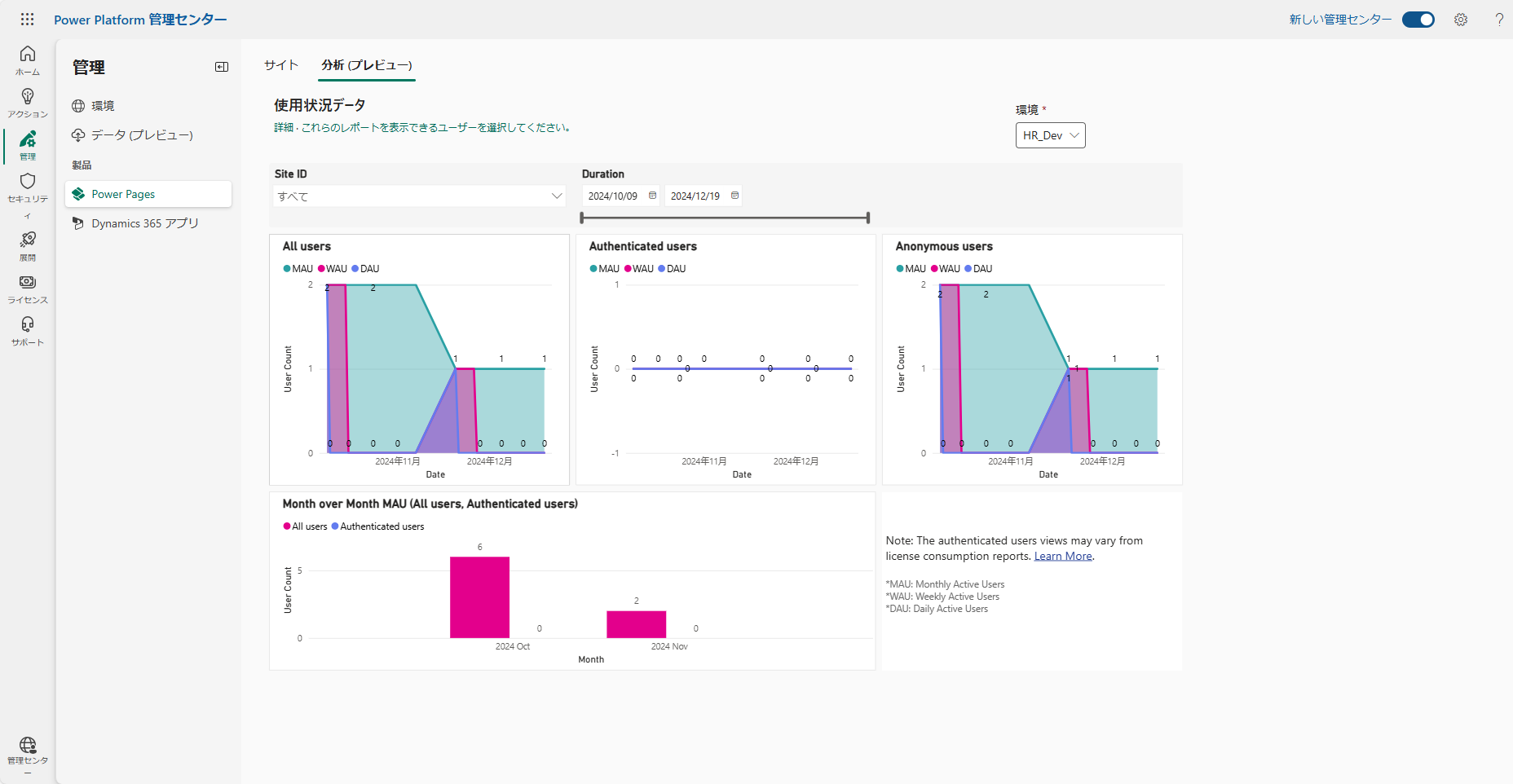Click the right handle of Duration slider
The image size is (1513, 784).
point(868,218)
